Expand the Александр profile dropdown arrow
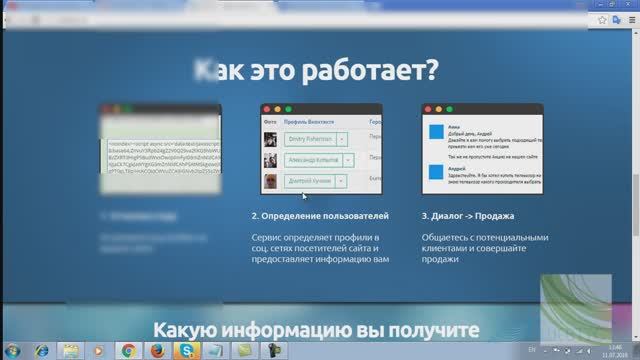Image resolution: width=640 pixels, height=360 pixels. coord(348,160)
